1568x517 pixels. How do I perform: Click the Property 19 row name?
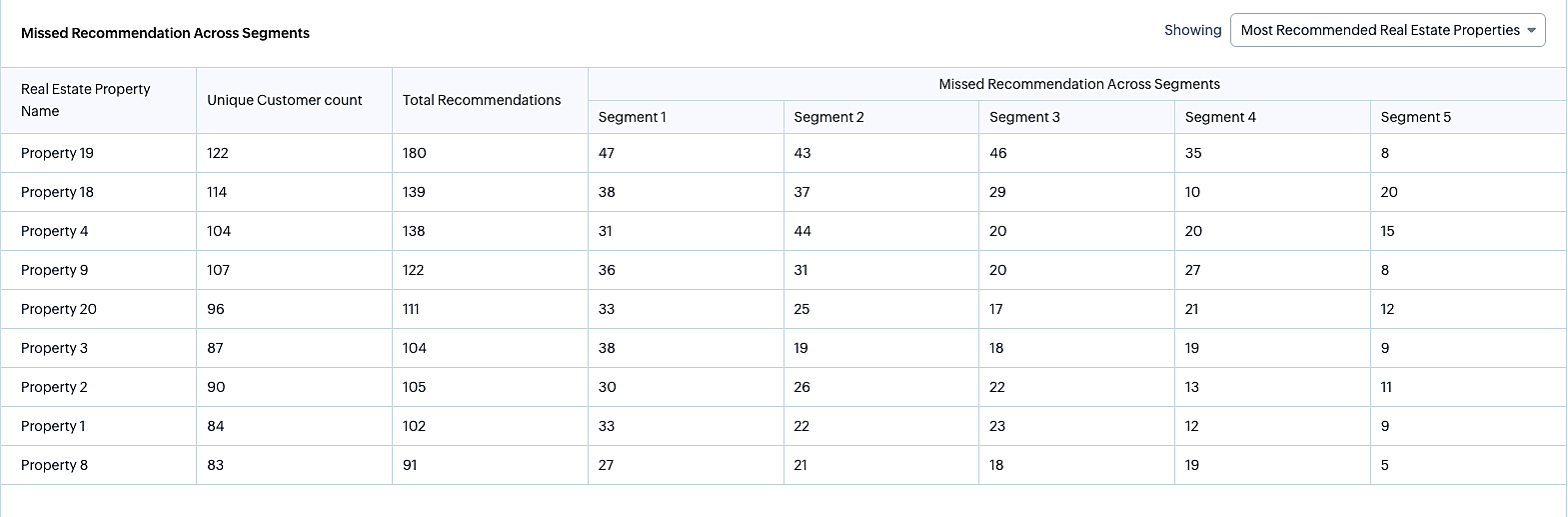[57, 153]
